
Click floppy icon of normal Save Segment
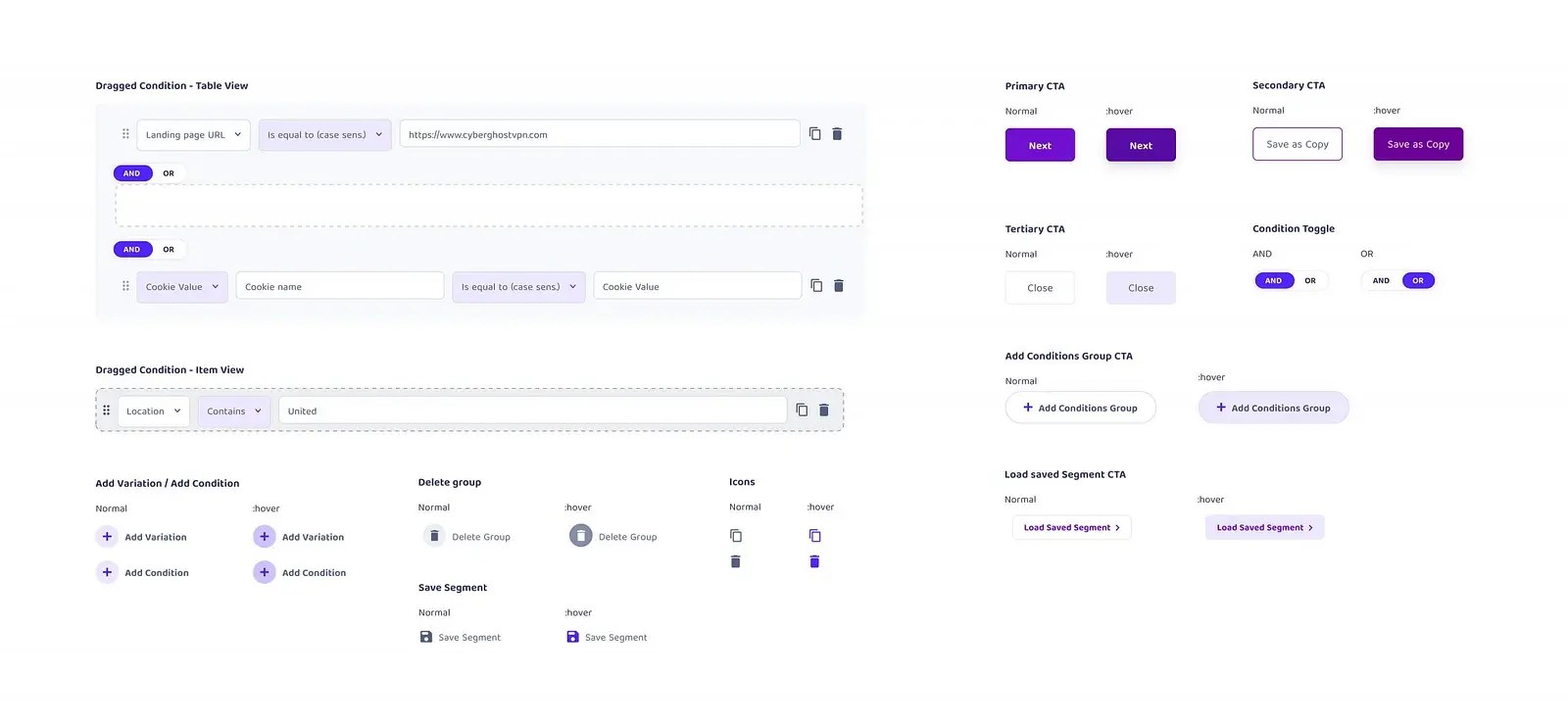click(426, 637)
